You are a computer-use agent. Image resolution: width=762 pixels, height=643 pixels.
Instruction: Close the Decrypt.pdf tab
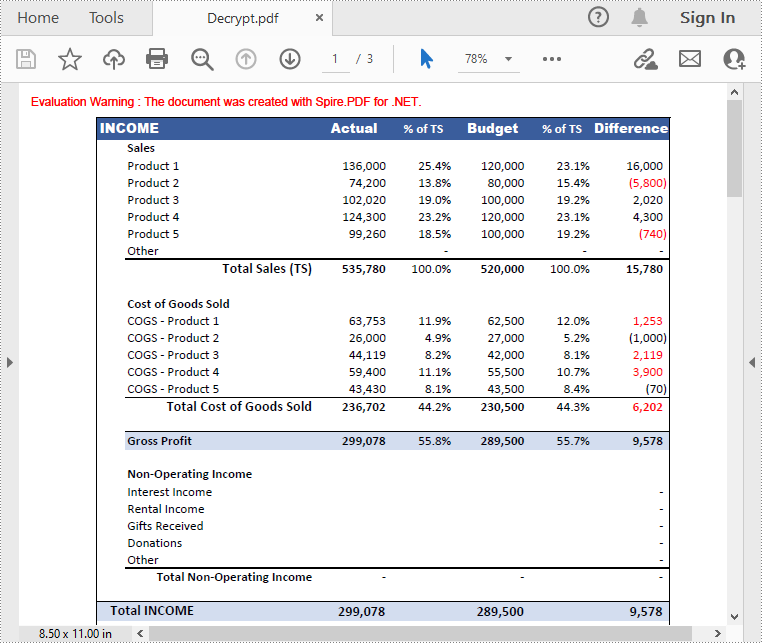(x=319, y=17)
